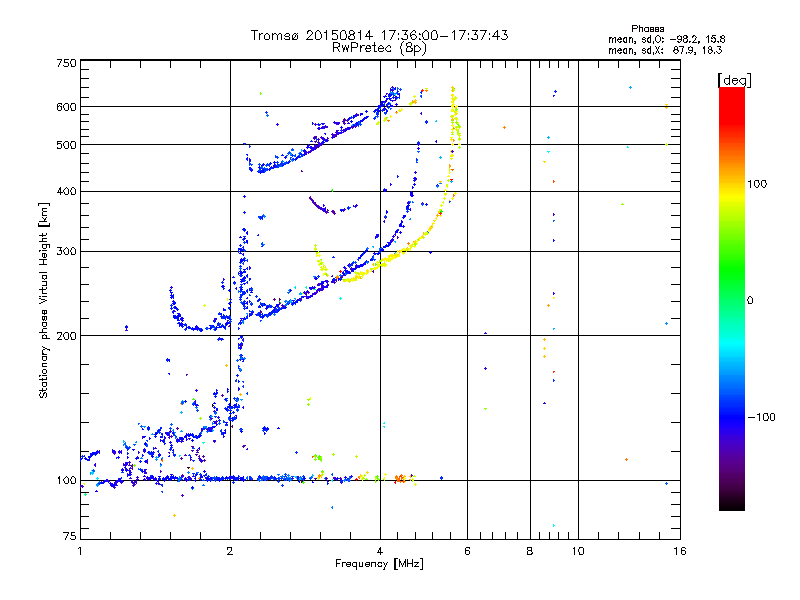Click x-axis tick label '8'
The image size is (800, 600).
(530, 551)
